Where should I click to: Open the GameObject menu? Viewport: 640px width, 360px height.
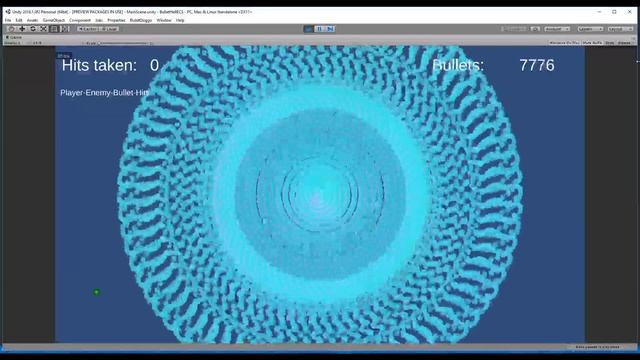click(53, 20)
